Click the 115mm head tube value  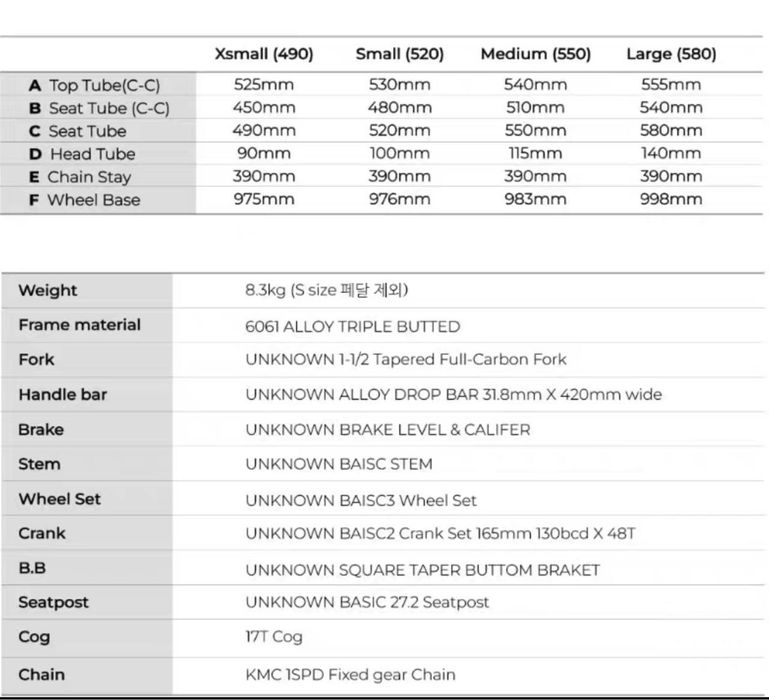pos(535,153)
